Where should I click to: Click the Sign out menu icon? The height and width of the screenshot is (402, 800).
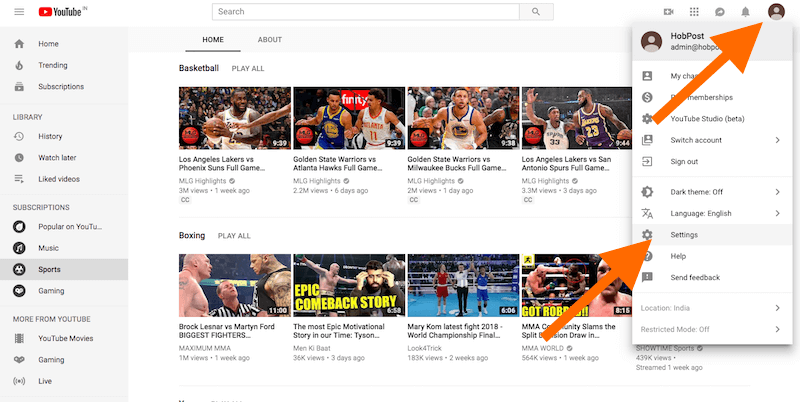coord(647,162)
